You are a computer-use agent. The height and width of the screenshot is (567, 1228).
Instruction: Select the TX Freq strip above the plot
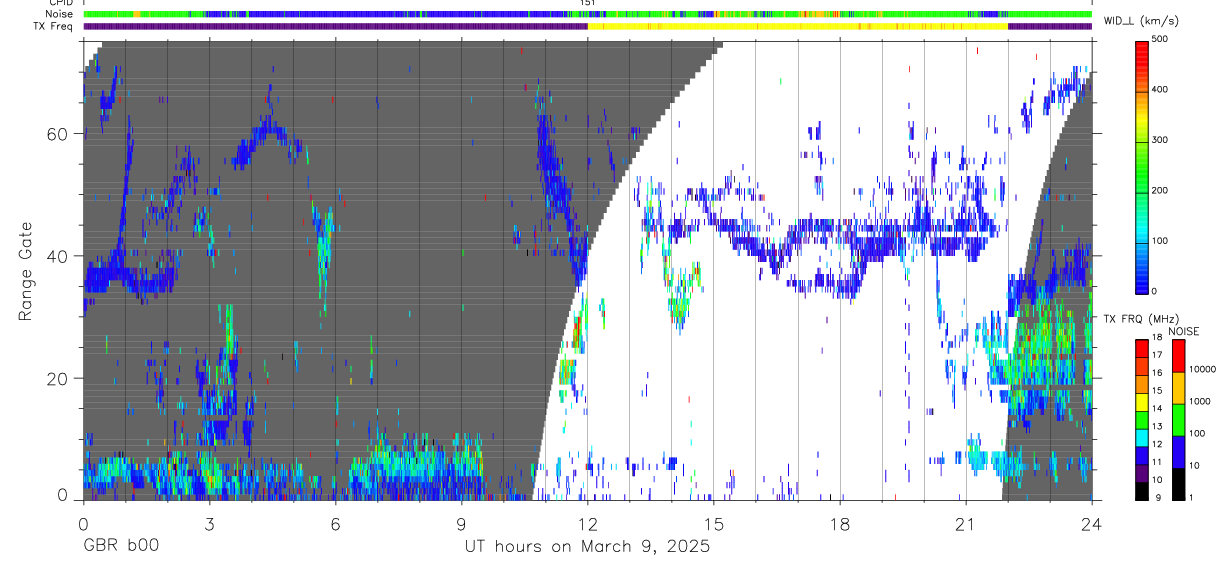[587, 26]
